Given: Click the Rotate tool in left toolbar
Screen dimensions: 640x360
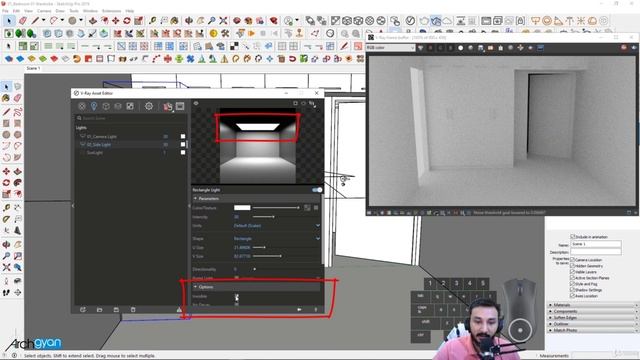Looking at the screenshot, I should pyautogui.click(x=6, y=182).
